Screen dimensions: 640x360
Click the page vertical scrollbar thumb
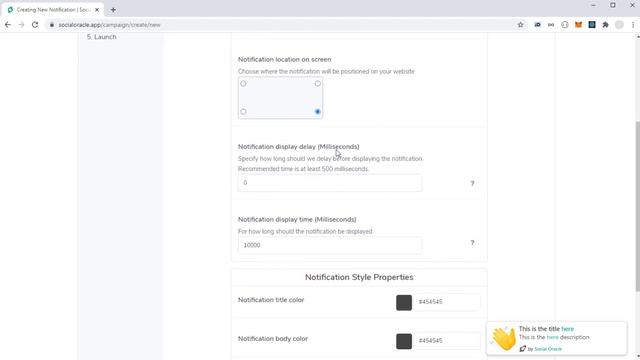click(x=638, y=206)
